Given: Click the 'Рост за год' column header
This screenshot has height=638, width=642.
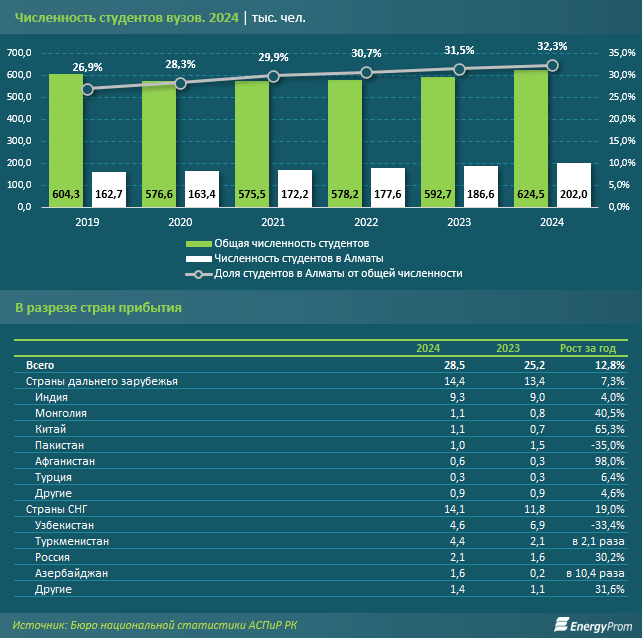Looking at the screenshot, I should [x=592, y=348].
